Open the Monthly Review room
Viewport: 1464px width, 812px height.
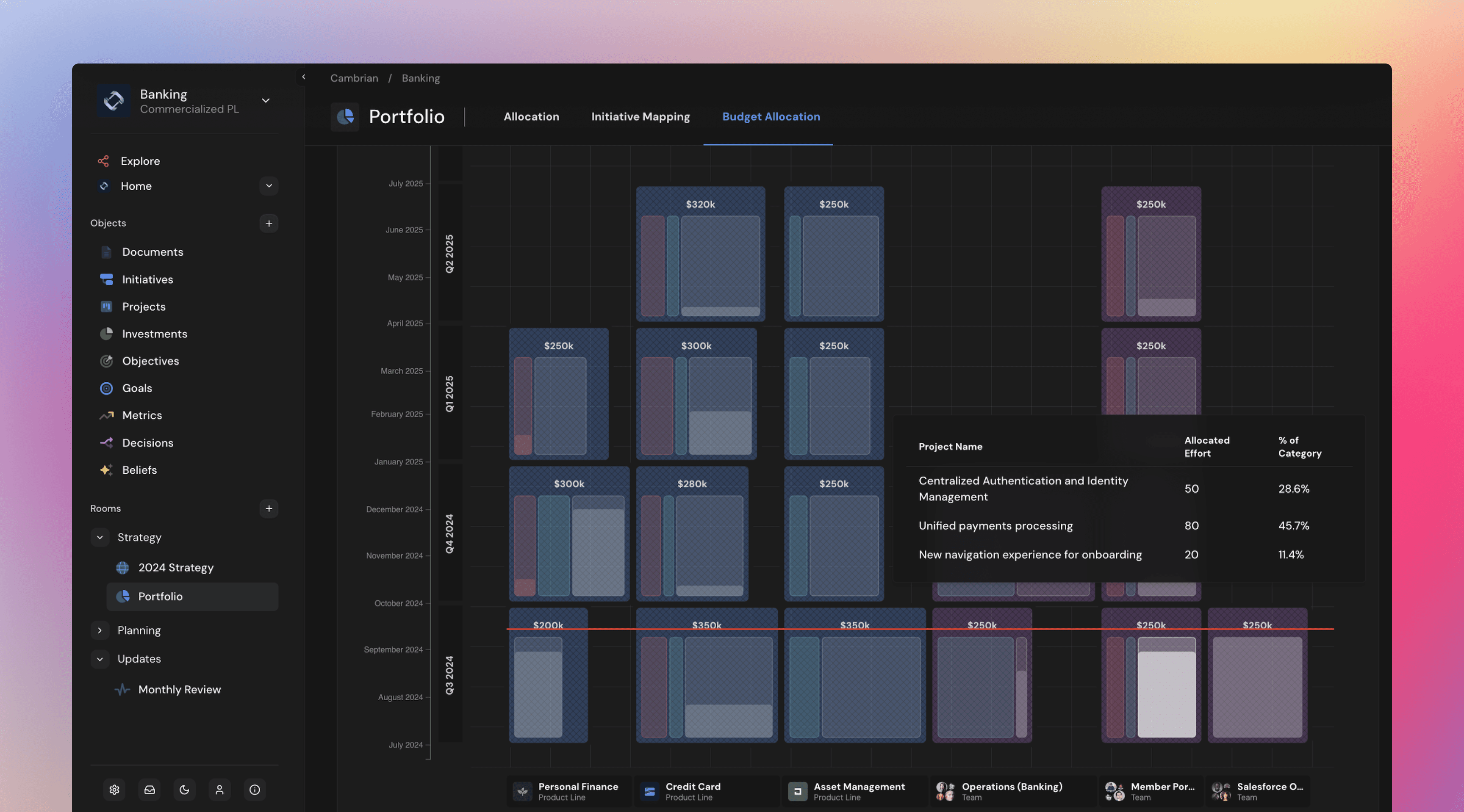coord(179,689)
